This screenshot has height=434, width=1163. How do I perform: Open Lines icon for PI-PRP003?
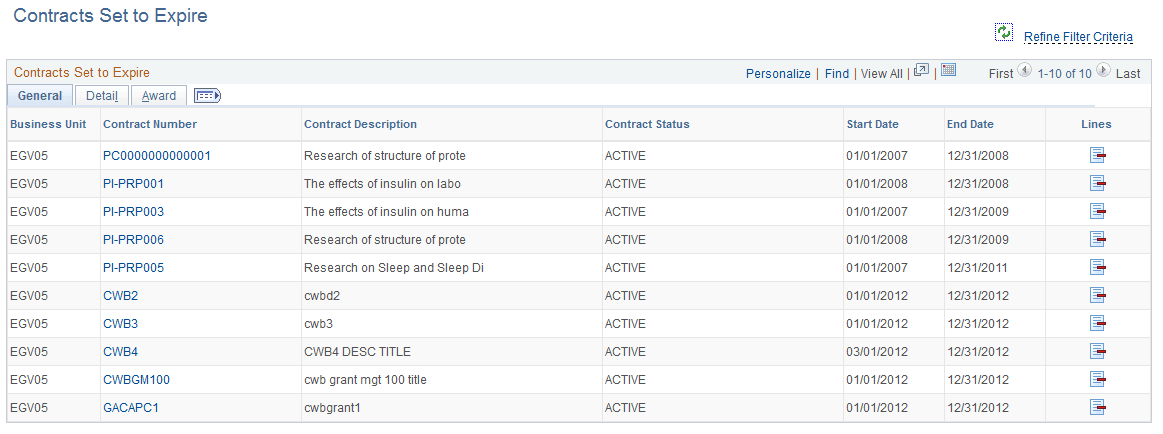tap(1097, 211)
